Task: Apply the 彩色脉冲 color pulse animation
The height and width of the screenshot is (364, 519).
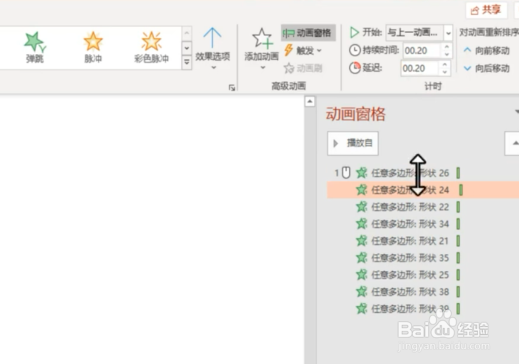Action: coord(151,47)
